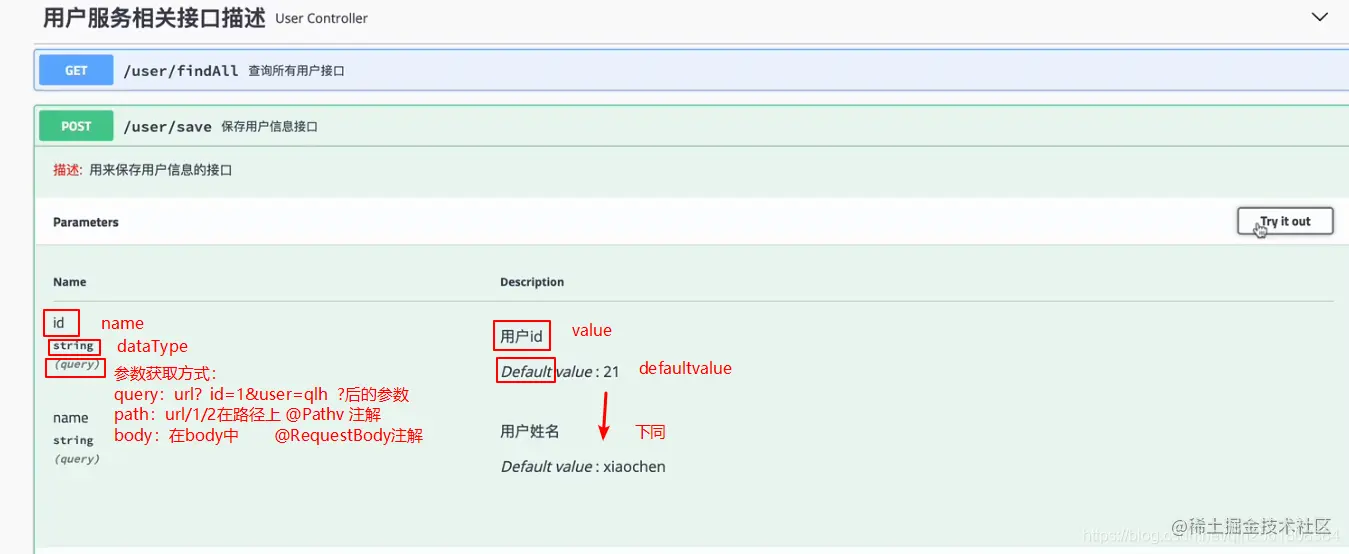Click the Name column header
The image size is (1349, 554).
pyautogui.click(x=69, y=282)
